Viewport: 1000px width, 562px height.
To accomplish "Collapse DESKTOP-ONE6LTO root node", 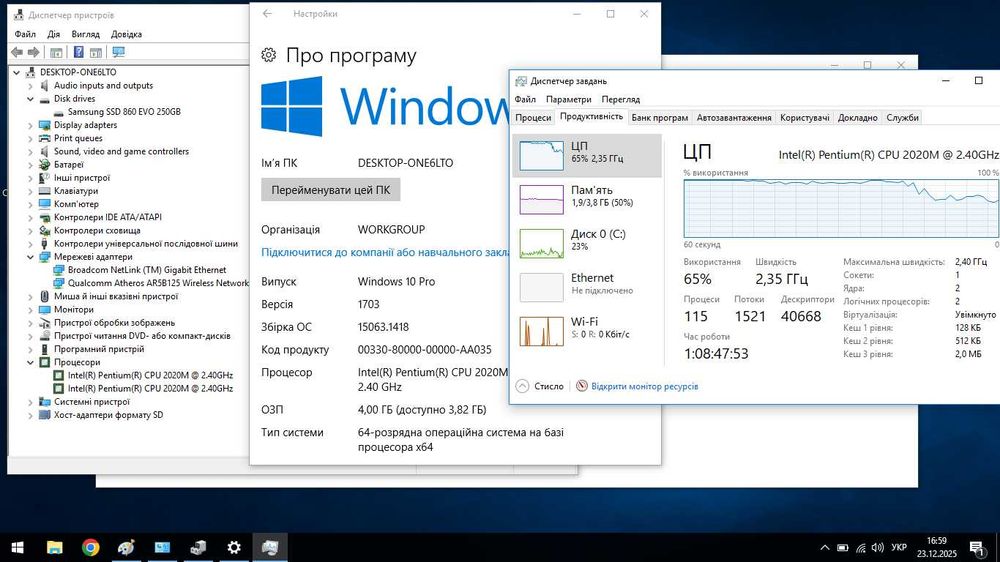I will 17,73.
